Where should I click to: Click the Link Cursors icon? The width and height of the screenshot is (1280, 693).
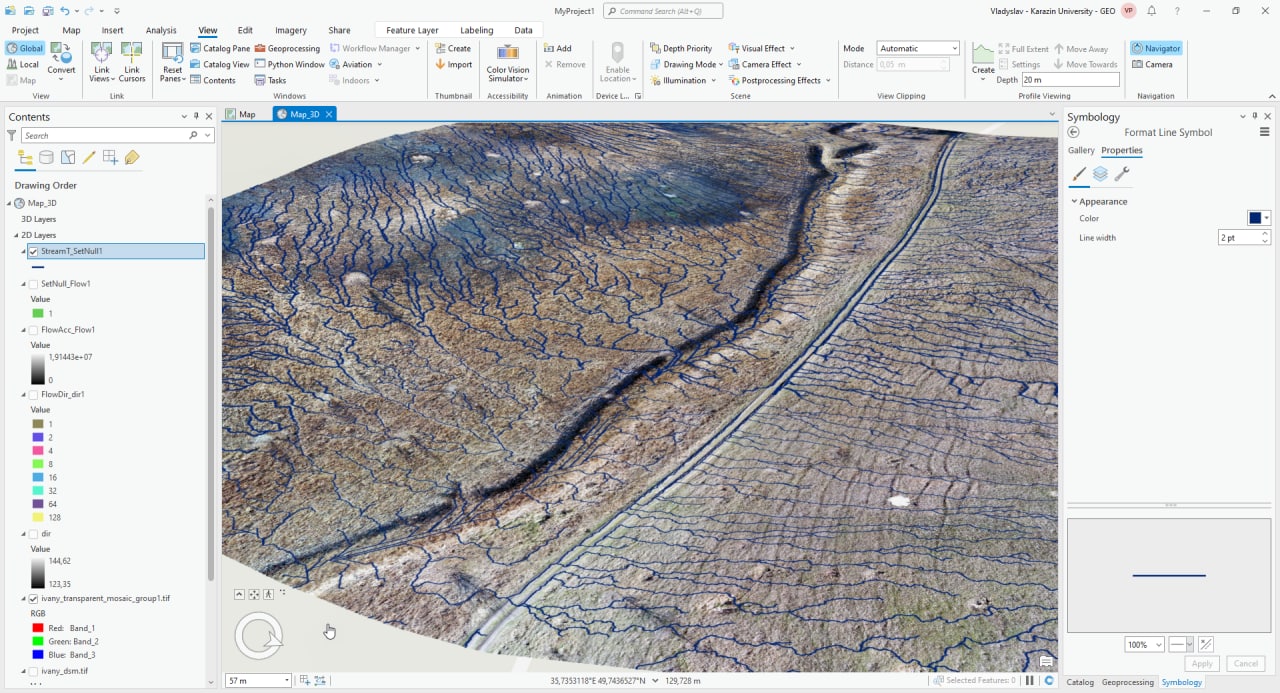(132, 58)
